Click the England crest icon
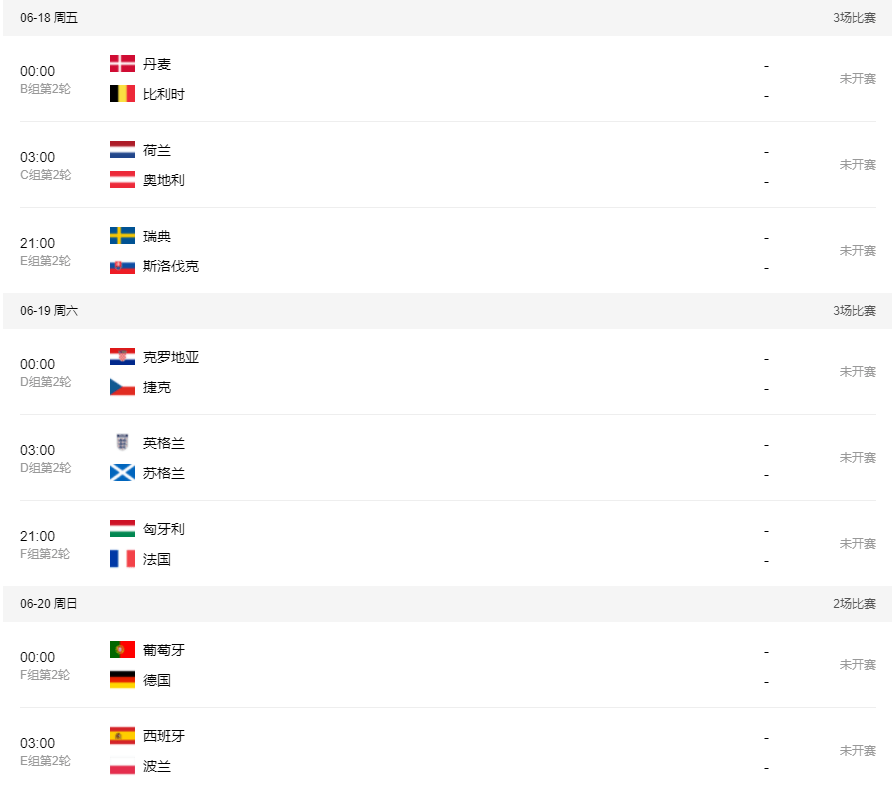This screenshot has height=793, width=892. [x=122, y=443]
